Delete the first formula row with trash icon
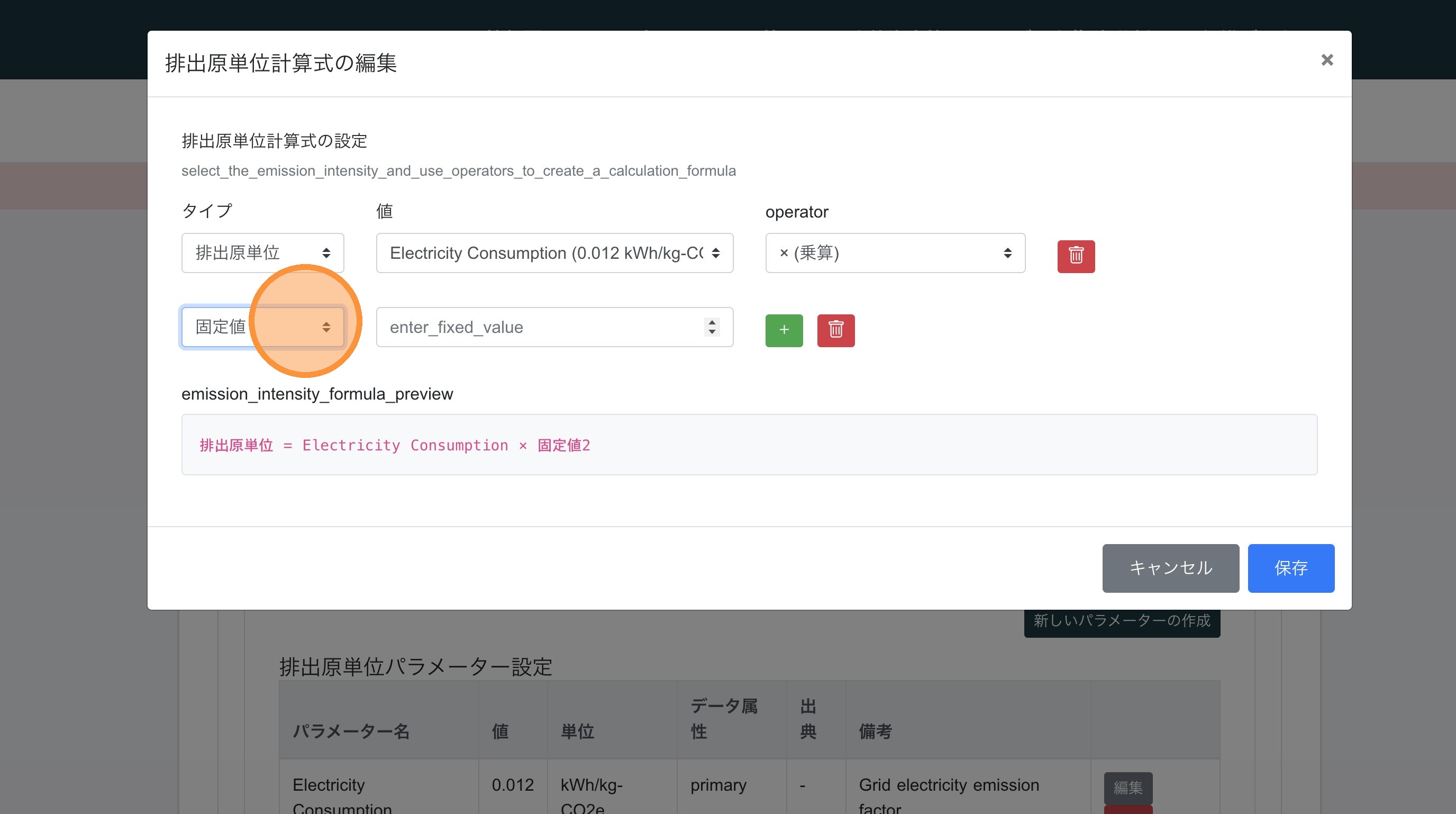 1076,256
